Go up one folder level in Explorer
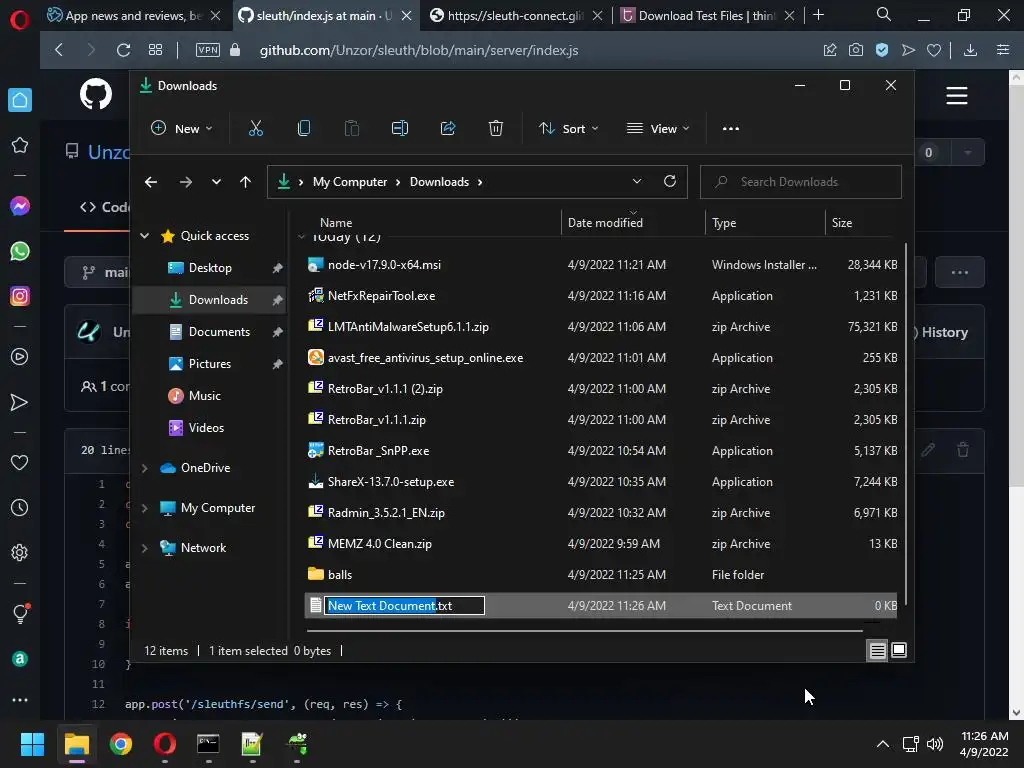 click(x=246, y=182)
